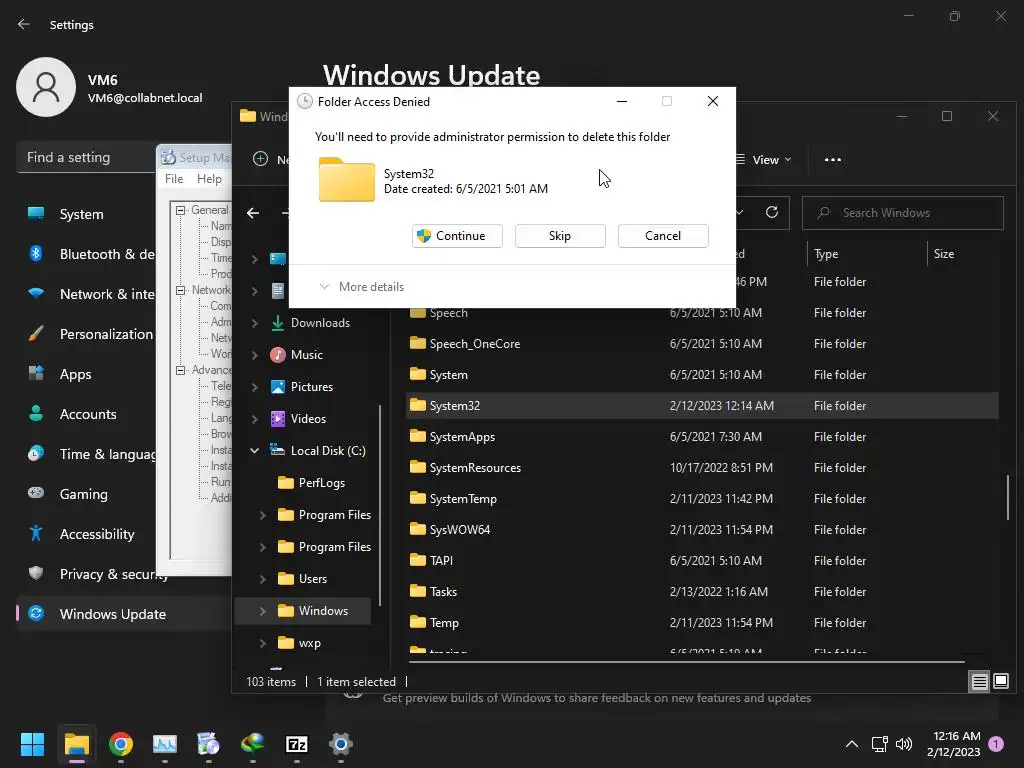The image size is (1024, 768).
Task: Expand the Users folder node
Action: pyautogui.click(x=263, y=579)
